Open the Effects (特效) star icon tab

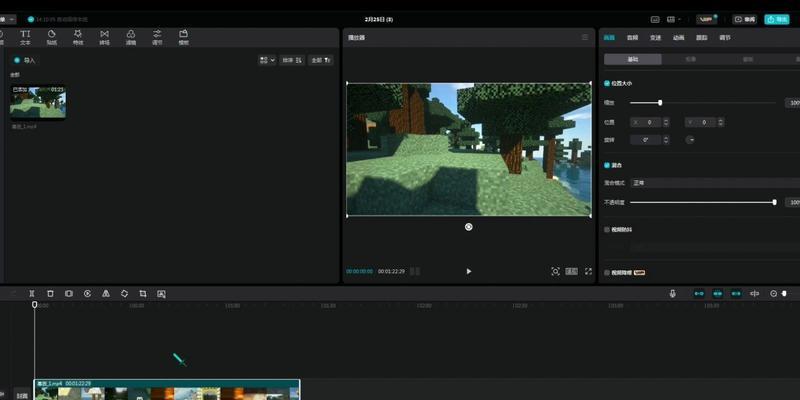coord(78,37)
